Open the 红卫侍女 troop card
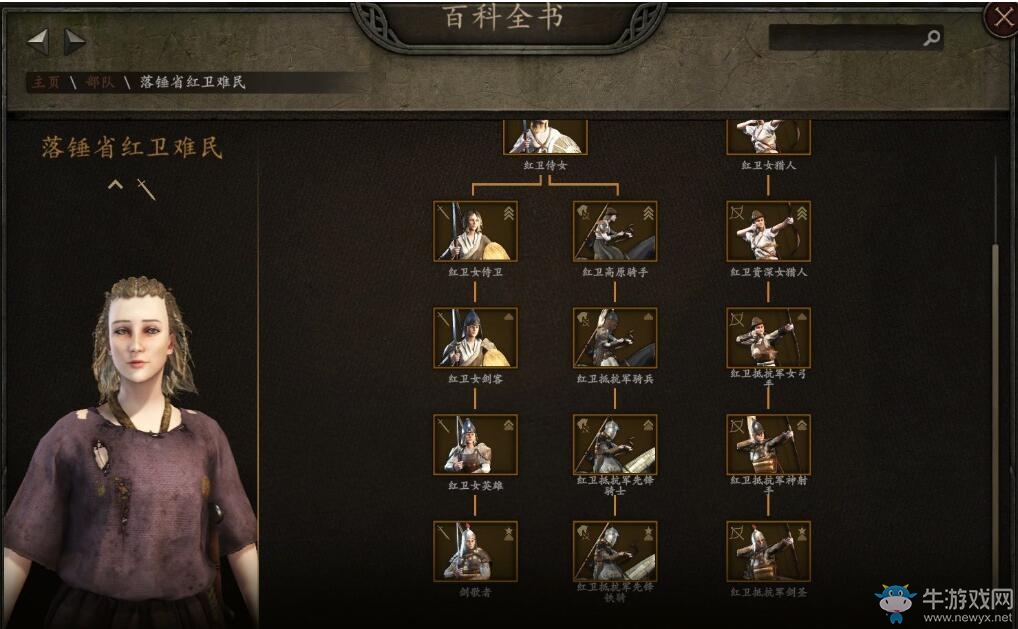 (x=545, y=137)
